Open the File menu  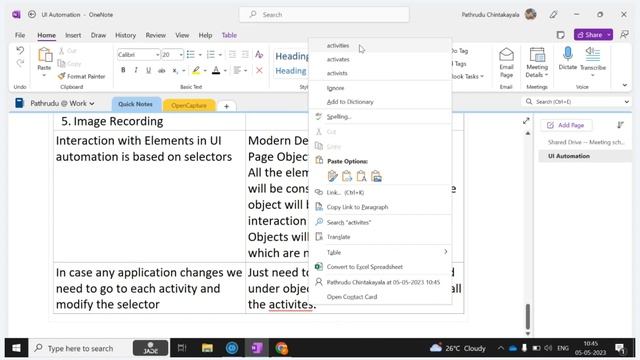click(20, 35)
